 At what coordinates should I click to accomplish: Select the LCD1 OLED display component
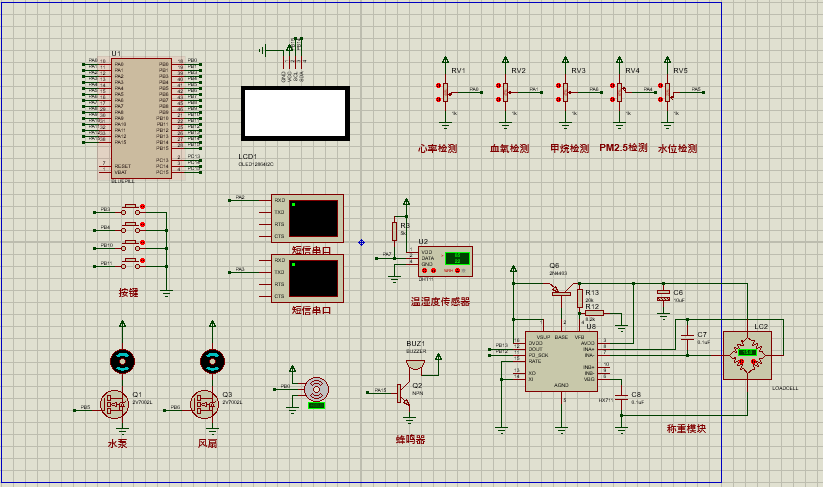click(296, 114)
